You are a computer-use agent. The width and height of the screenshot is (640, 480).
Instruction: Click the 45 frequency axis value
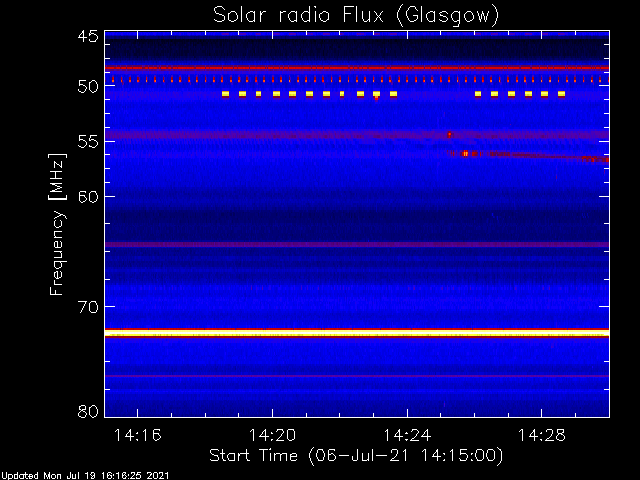pos(88,36)
